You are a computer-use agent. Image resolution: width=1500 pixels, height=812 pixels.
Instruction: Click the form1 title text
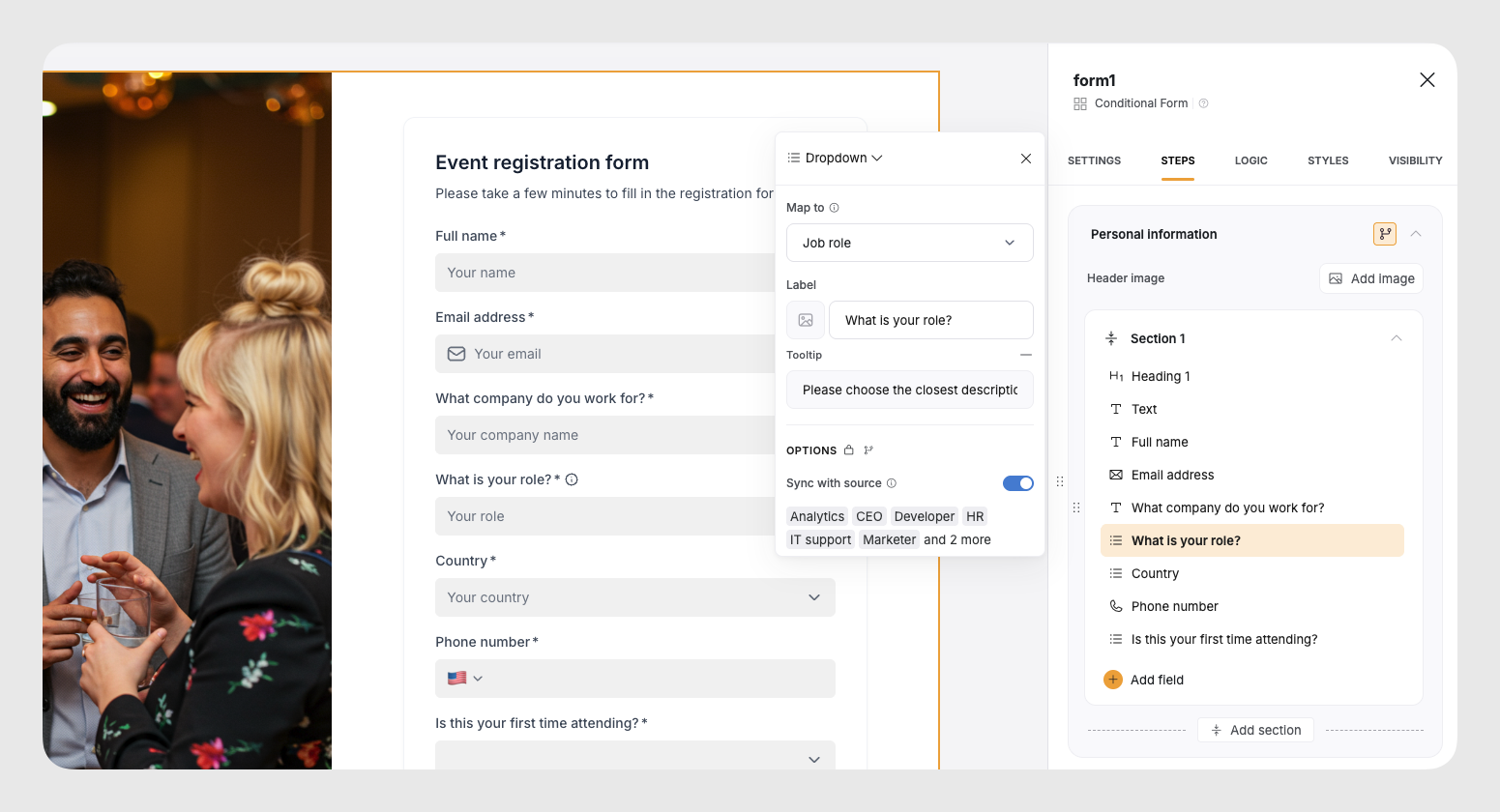tap(1095, 80)
